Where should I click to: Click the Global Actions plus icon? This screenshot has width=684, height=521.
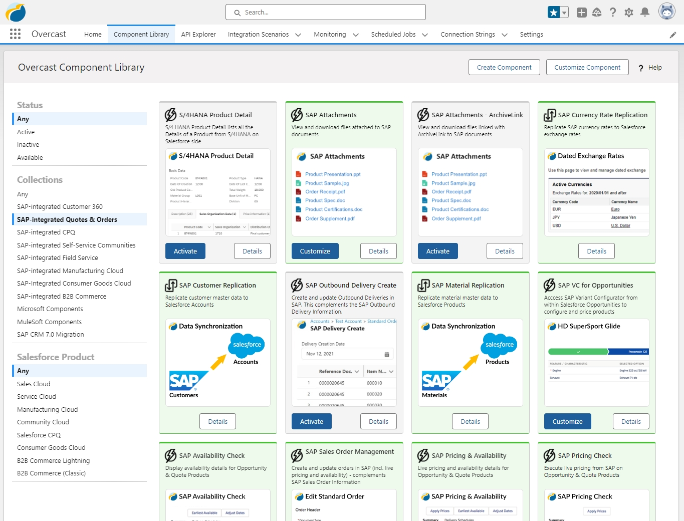[581, 12]
